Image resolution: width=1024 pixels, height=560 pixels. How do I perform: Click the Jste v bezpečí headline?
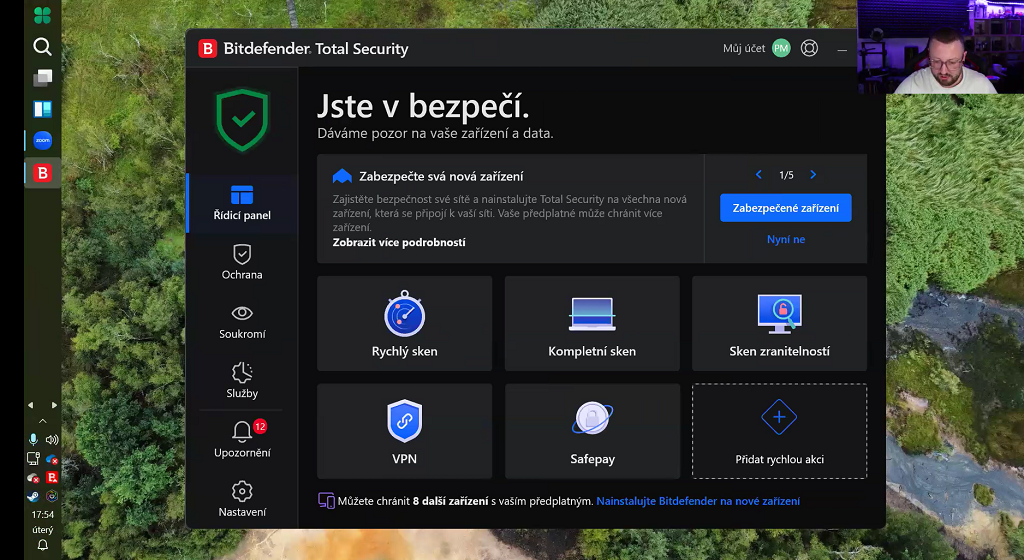[423, 106]
